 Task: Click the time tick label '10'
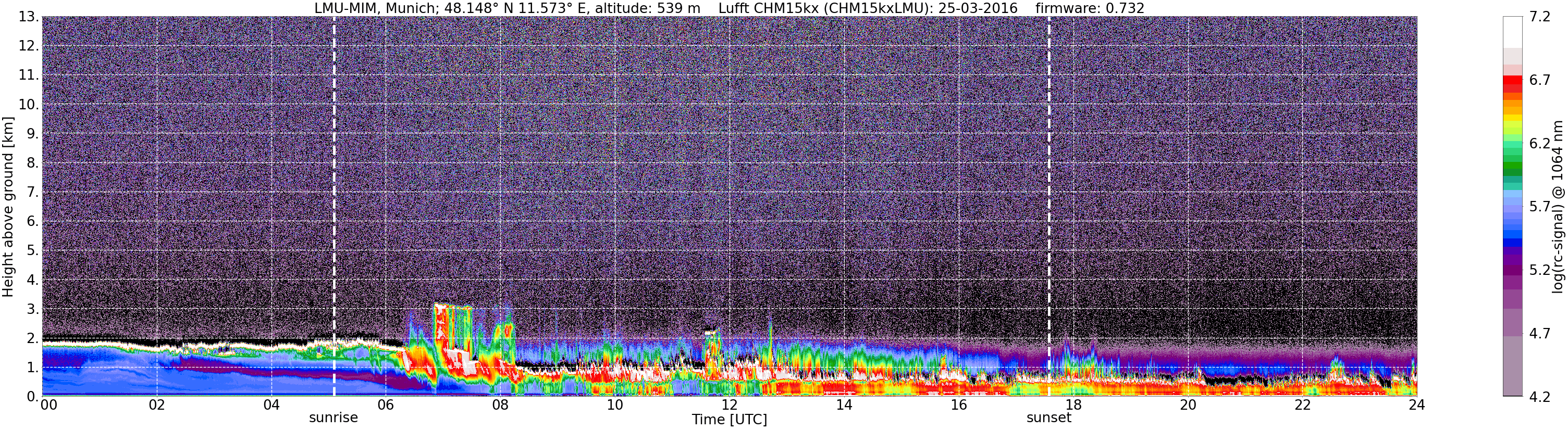coord(615,405)
